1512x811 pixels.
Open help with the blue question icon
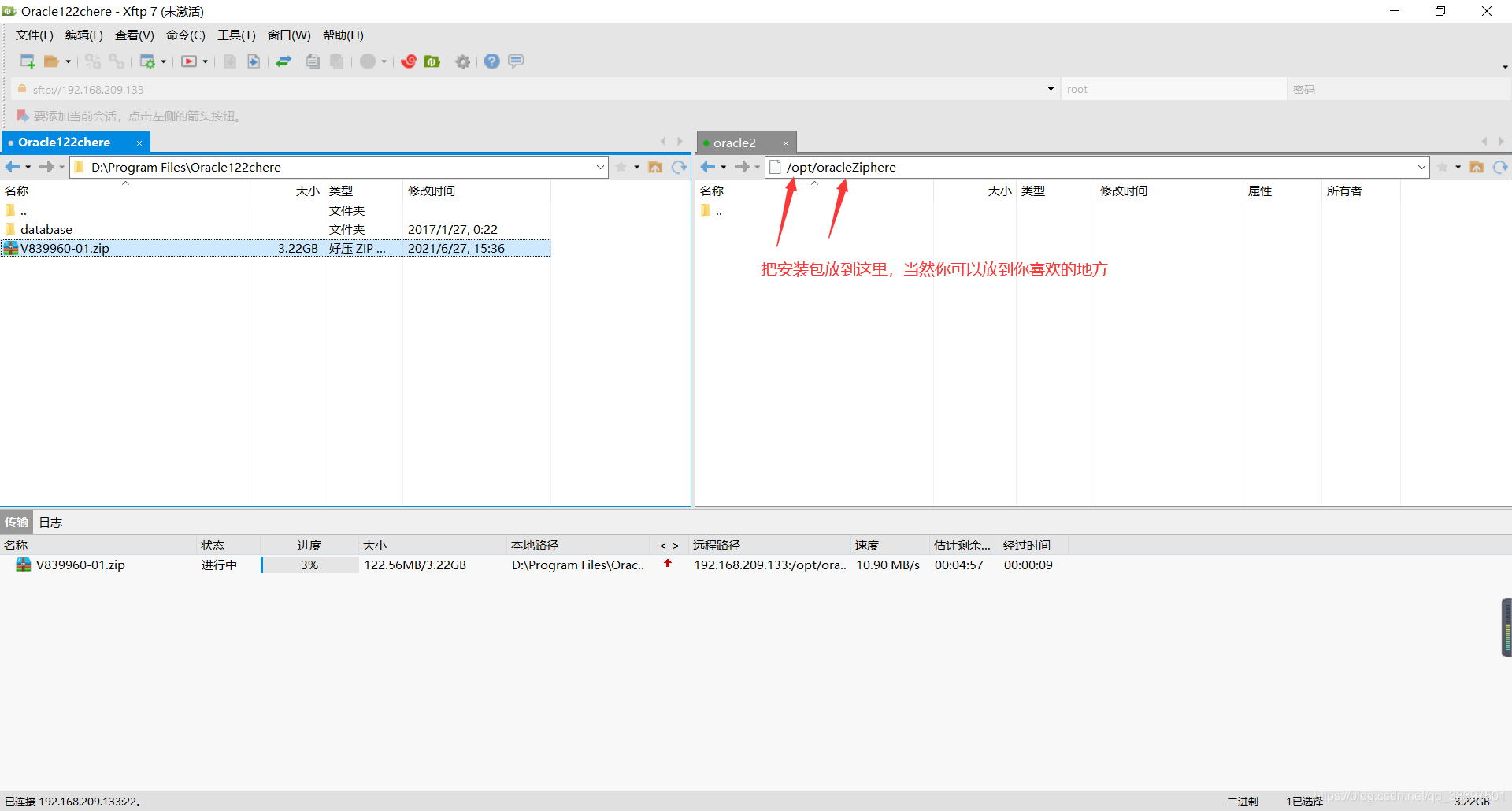coord(492,61)
